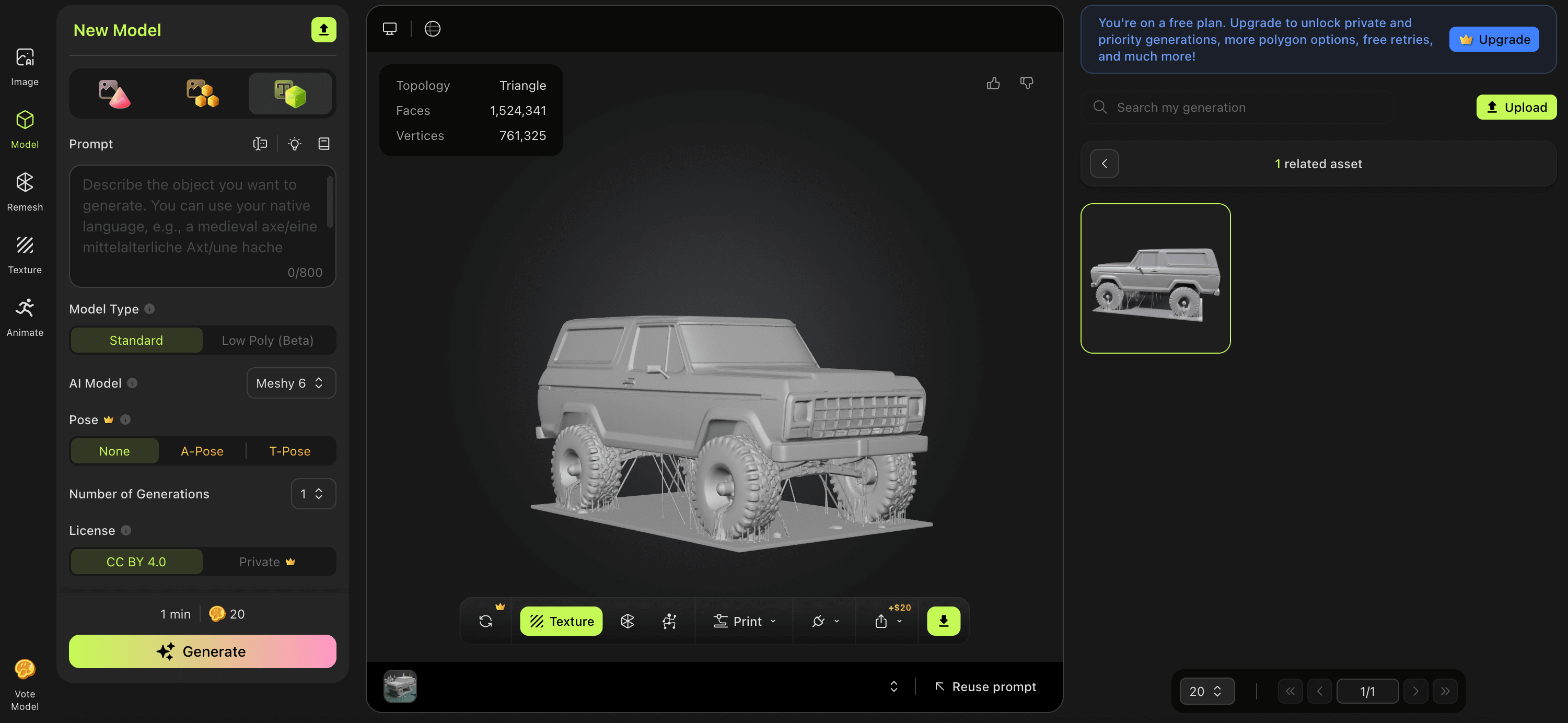The image size is (1568, 723).
Task: Click the Upgrade button
Action: tap(1494, 38)
